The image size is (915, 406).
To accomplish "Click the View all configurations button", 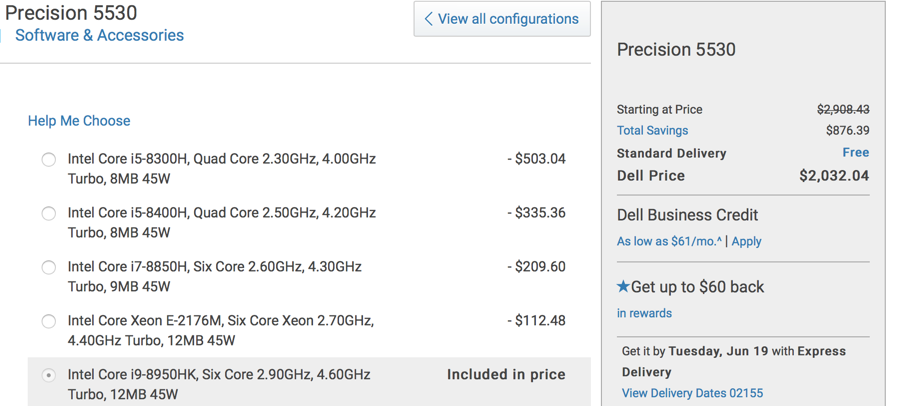I will click(x=502, y=19).
